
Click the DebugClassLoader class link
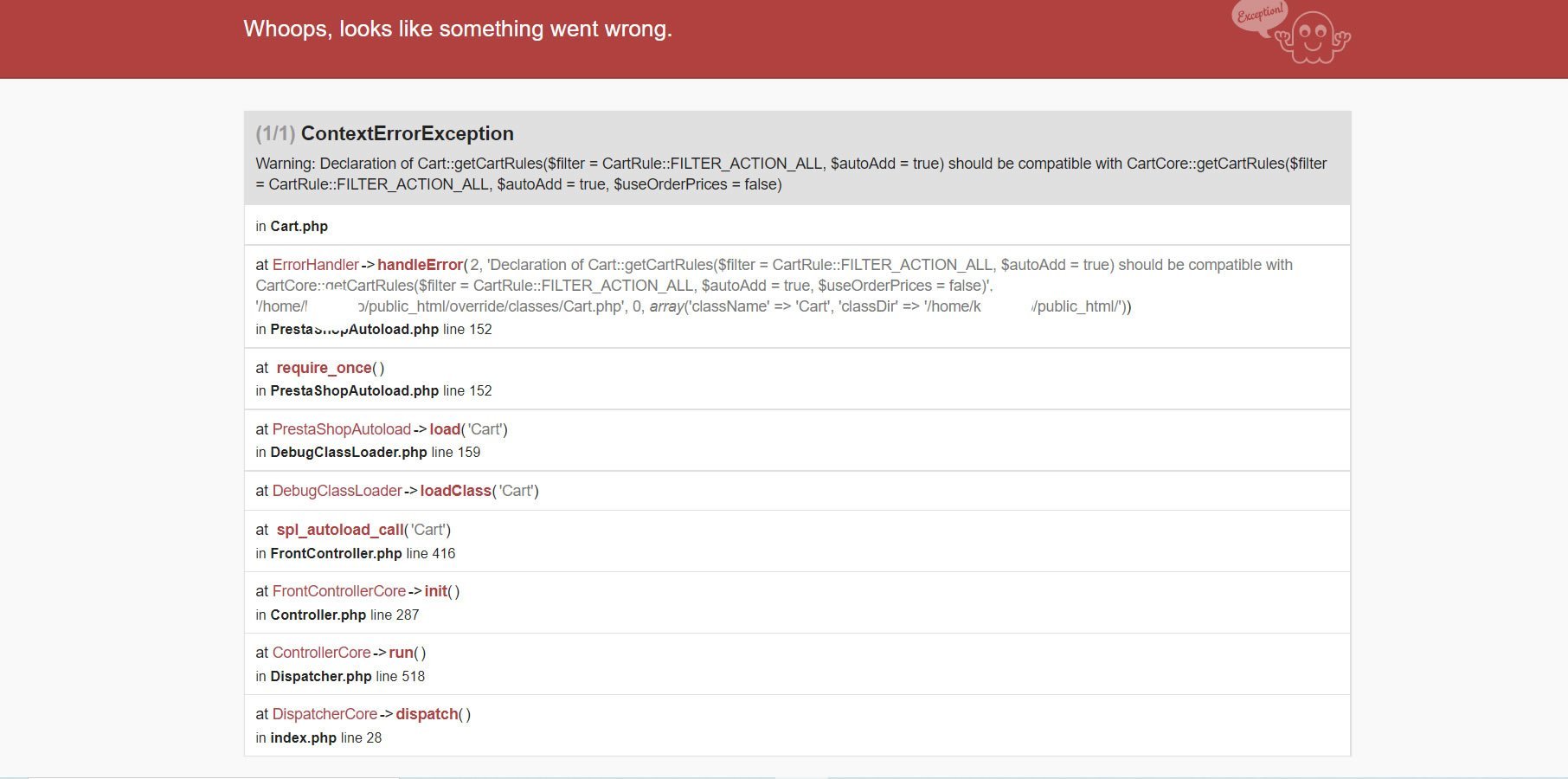(x=337, y=491)
